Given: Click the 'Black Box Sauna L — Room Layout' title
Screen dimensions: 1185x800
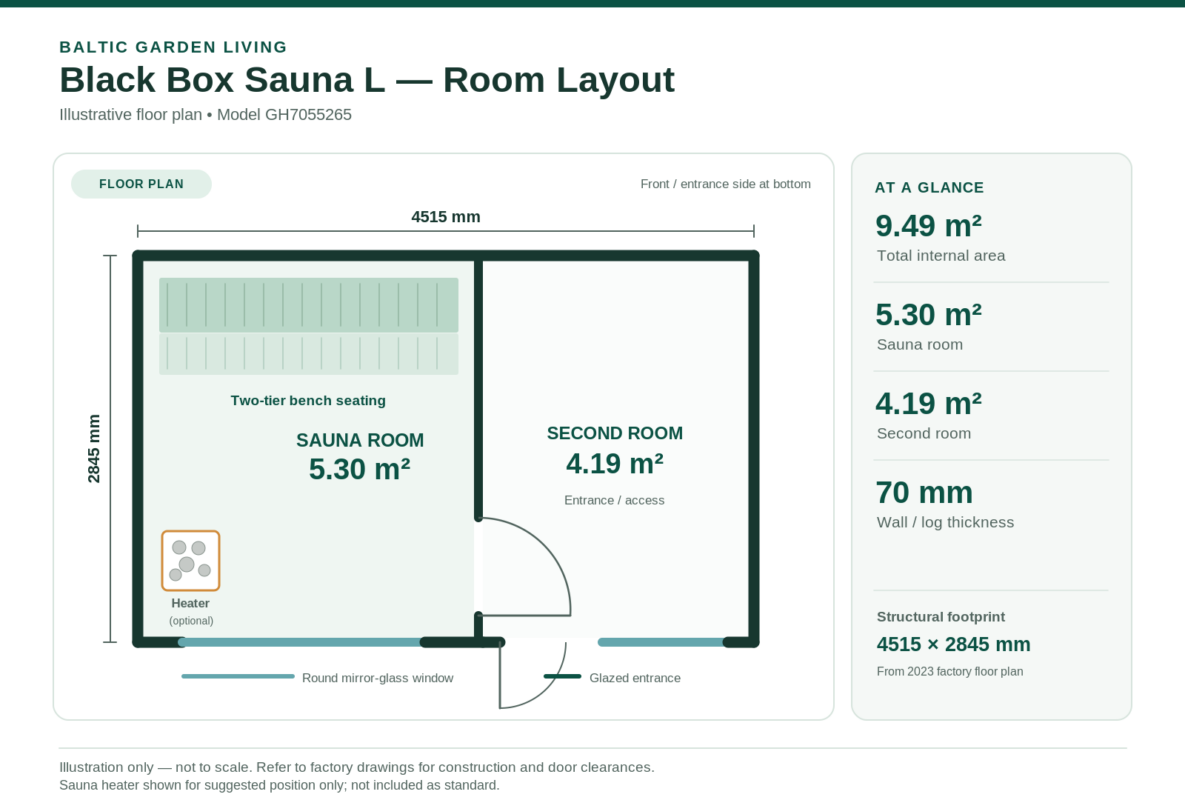Looking at the screenshot, I should (367, 80).
